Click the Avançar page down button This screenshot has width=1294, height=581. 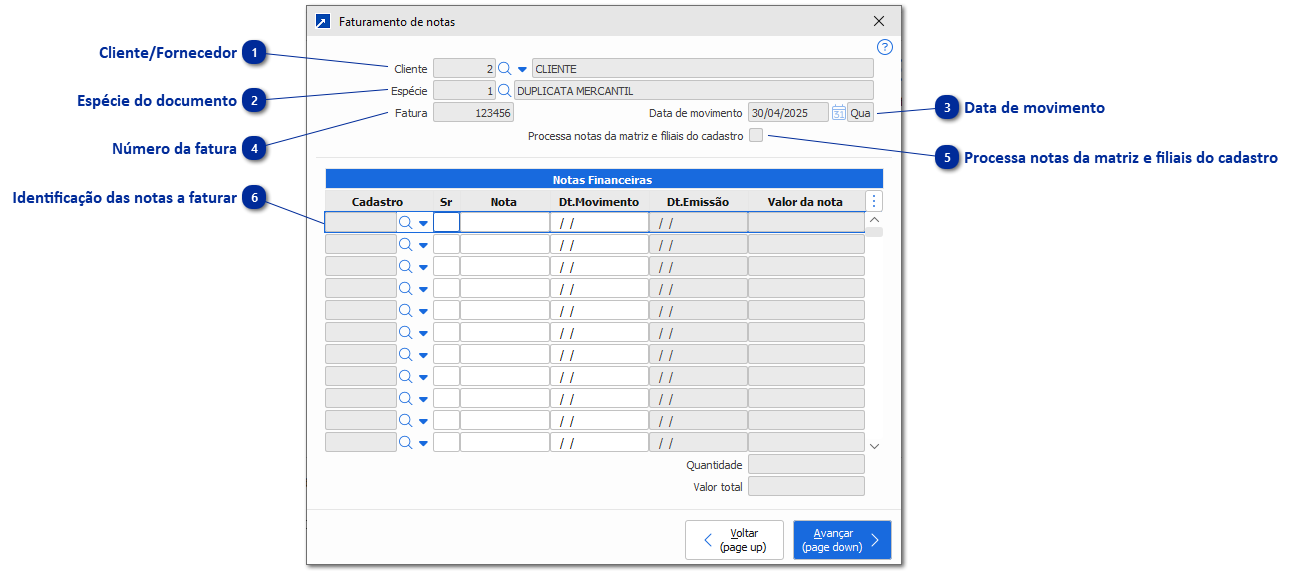[x=841, y=539]
